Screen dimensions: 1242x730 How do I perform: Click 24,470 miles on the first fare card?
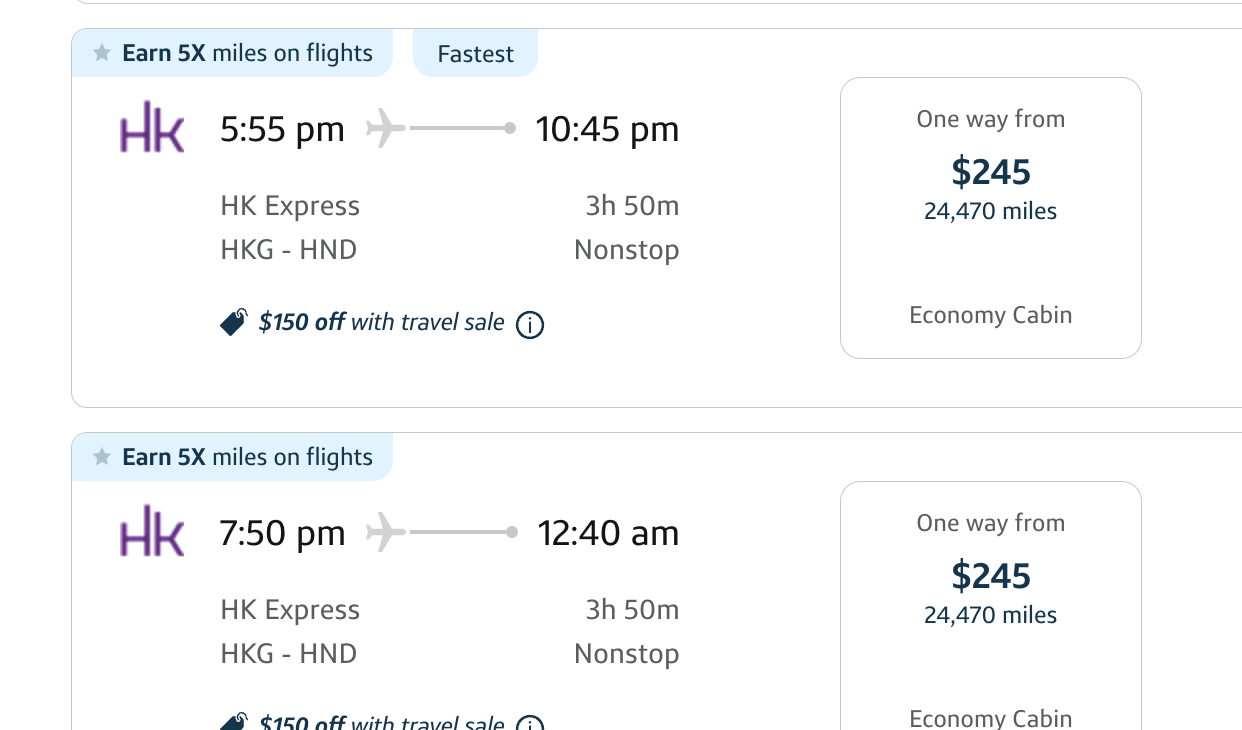tap(990, 212)
